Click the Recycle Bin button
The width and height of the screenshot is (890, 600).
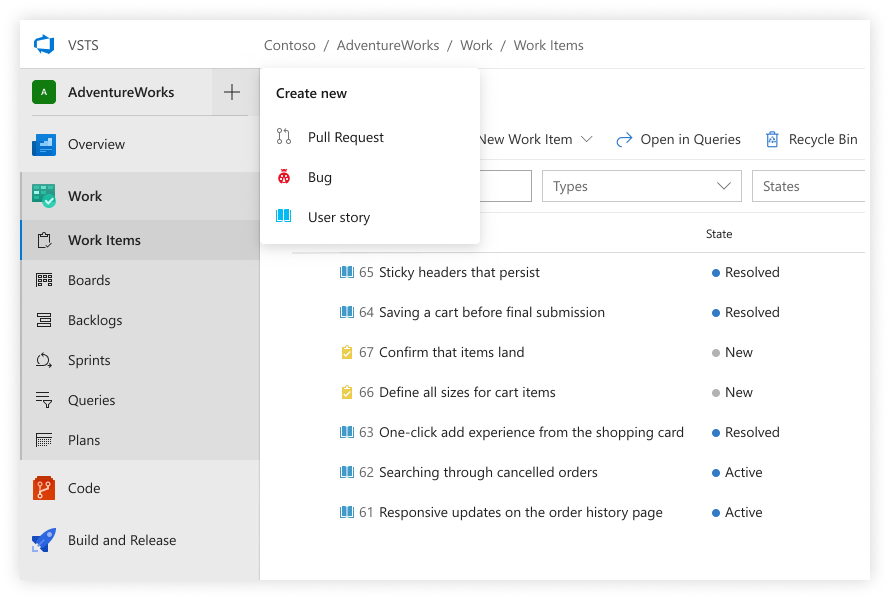(x=812, y=139)
